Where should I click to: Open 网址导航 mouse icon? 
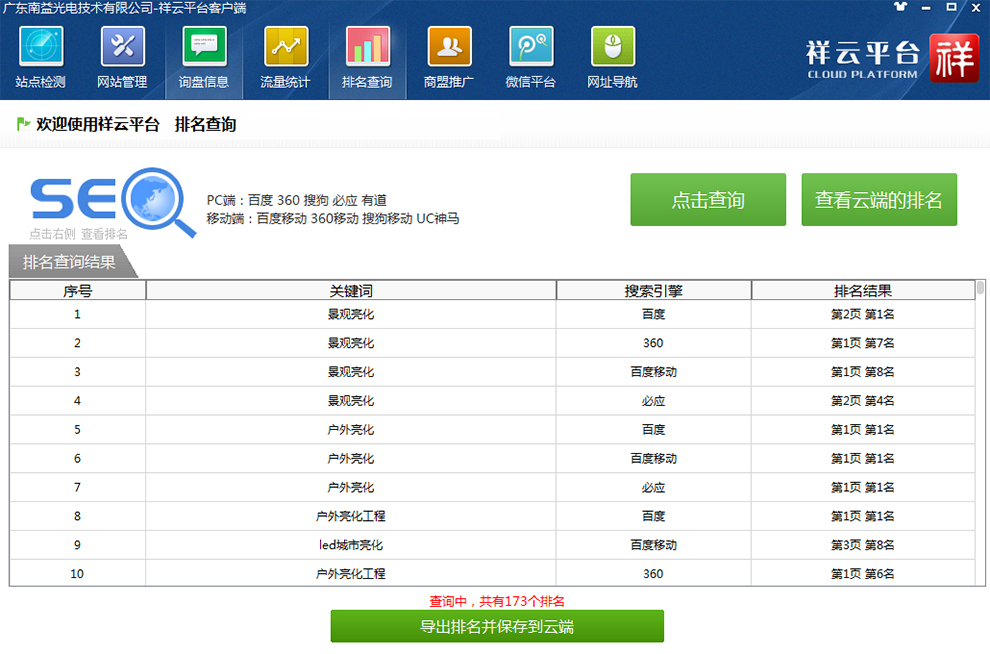(612, 47)
